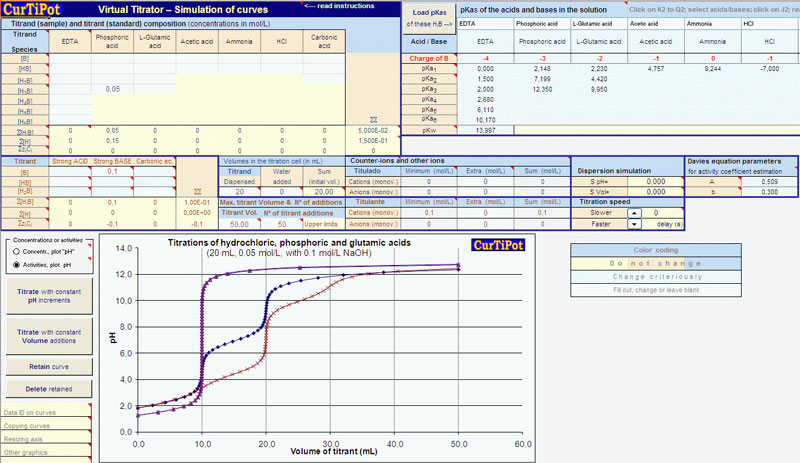Click the CurTiPot logo in the title bar
800x463 pixels.
[x=32, y=9]
